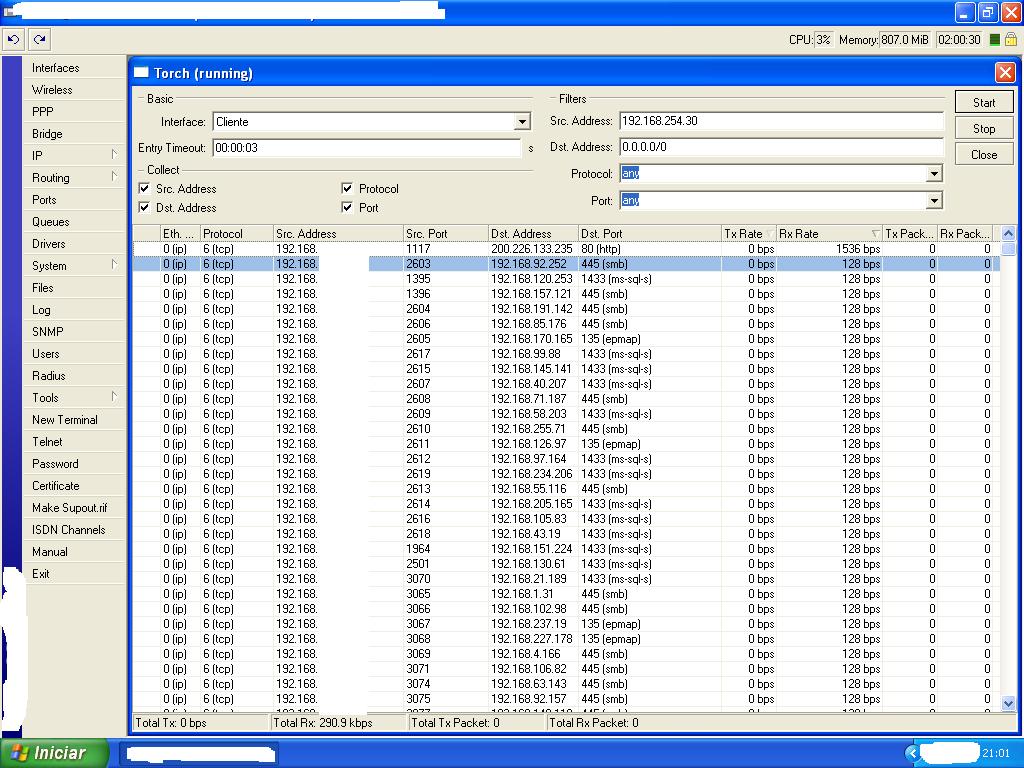Toggle the Dst. Address collect checkbox
Viewport: 1024px width, 768px height.
pyautogui.click(x=144, y=208)
